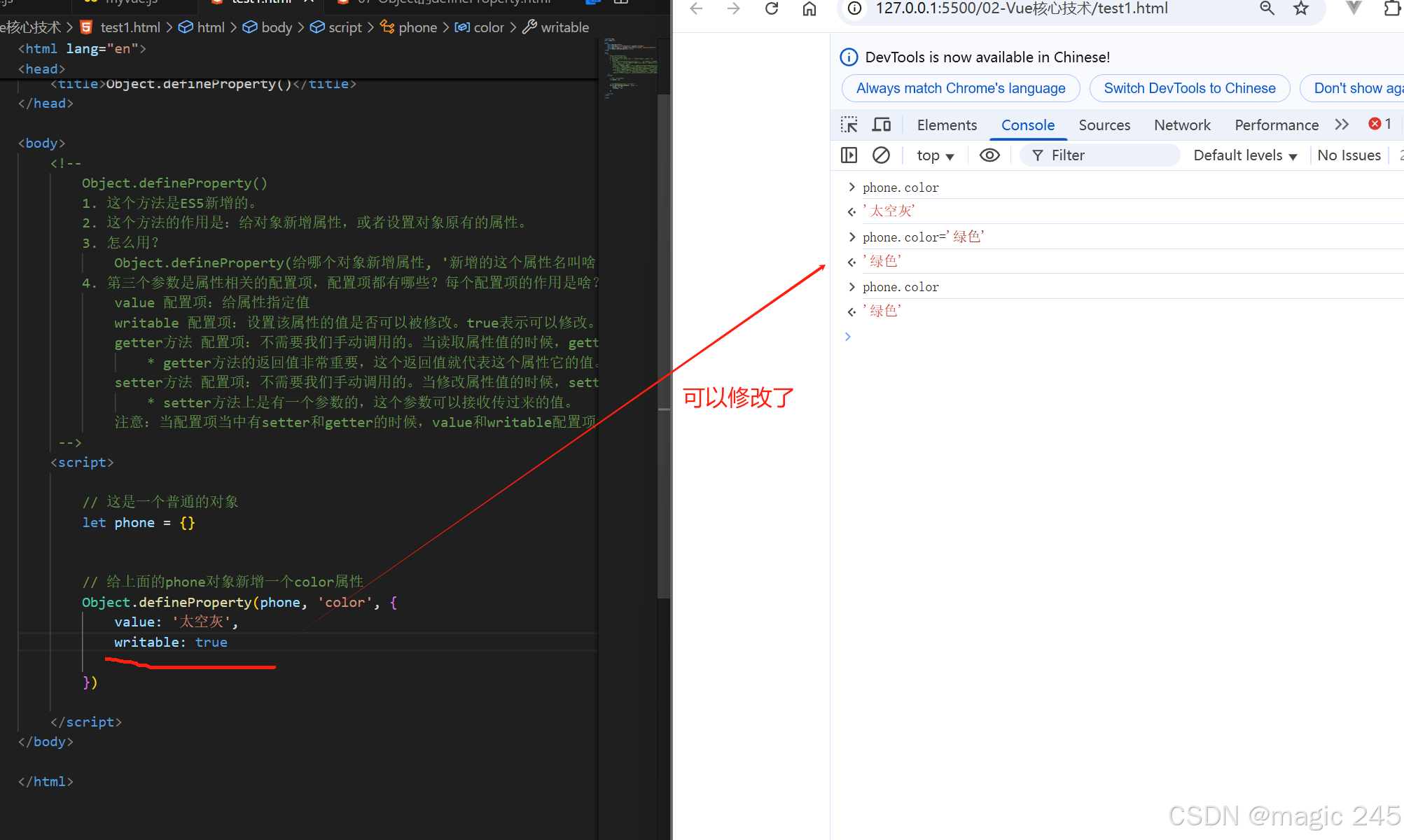Switch to the Elements tab

947,125
